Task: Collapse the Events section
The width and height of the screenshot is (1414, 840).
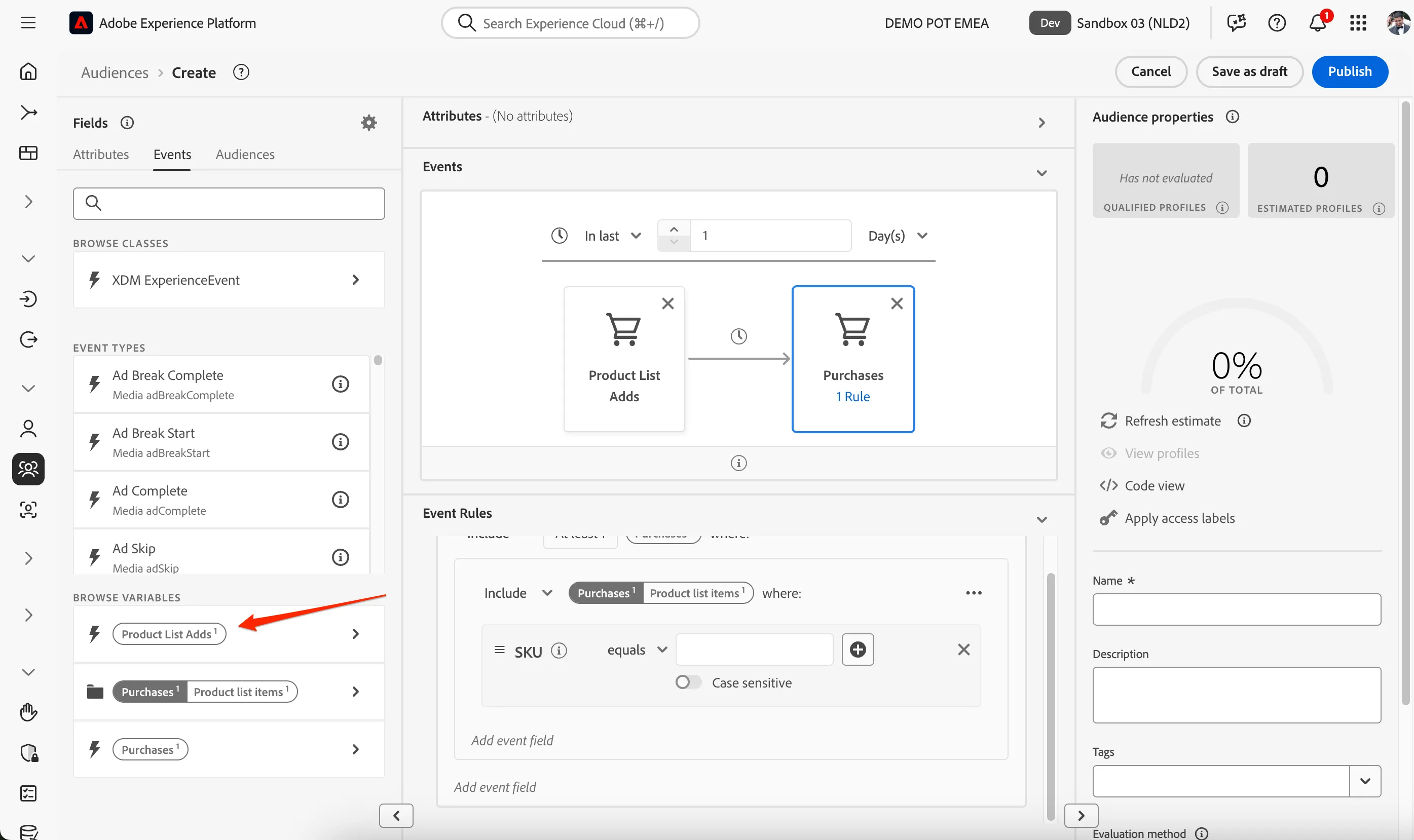Action: (1041, 173)
